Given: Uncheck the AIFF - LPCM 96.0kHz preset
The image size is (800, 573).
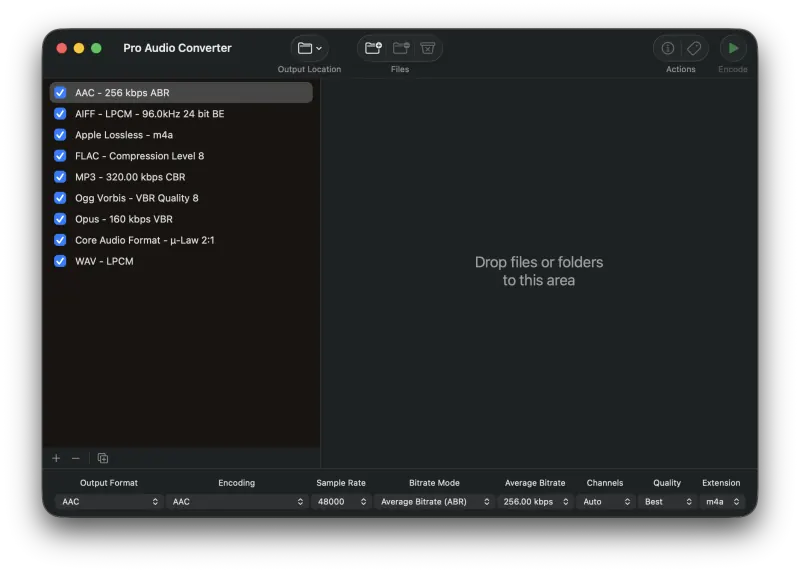Looking at the screenshot, I should 60,113.
